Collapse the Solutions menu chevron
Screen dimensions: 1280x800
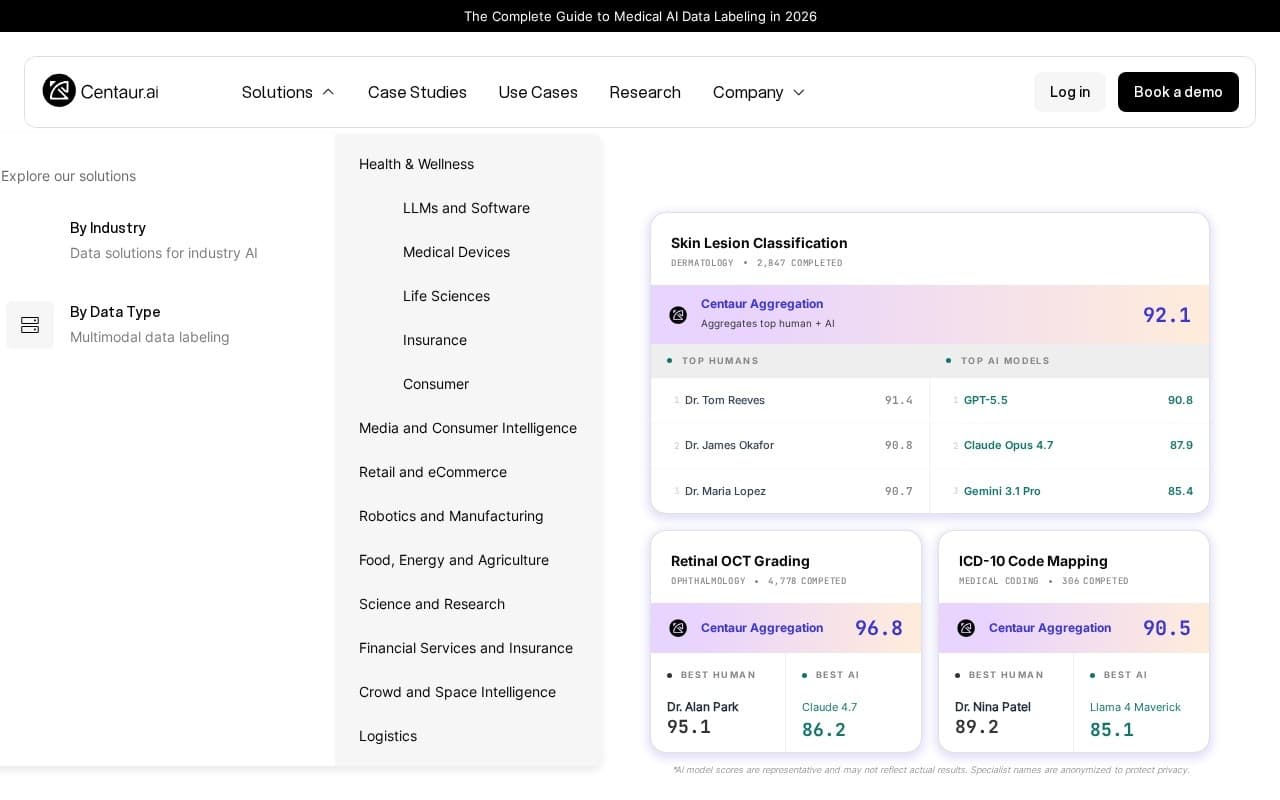[328, 92]
